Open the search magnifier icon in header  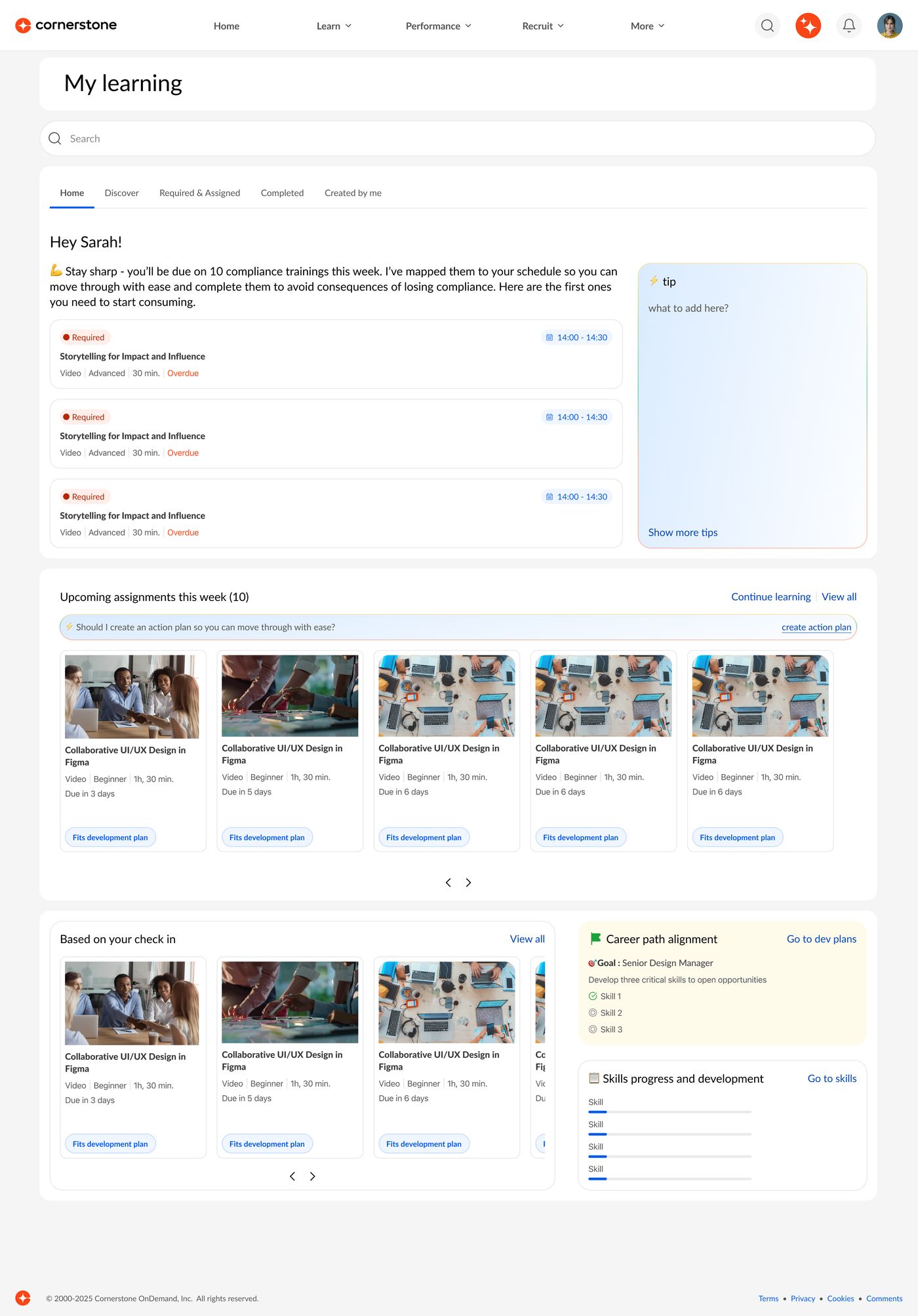point(767,26)
